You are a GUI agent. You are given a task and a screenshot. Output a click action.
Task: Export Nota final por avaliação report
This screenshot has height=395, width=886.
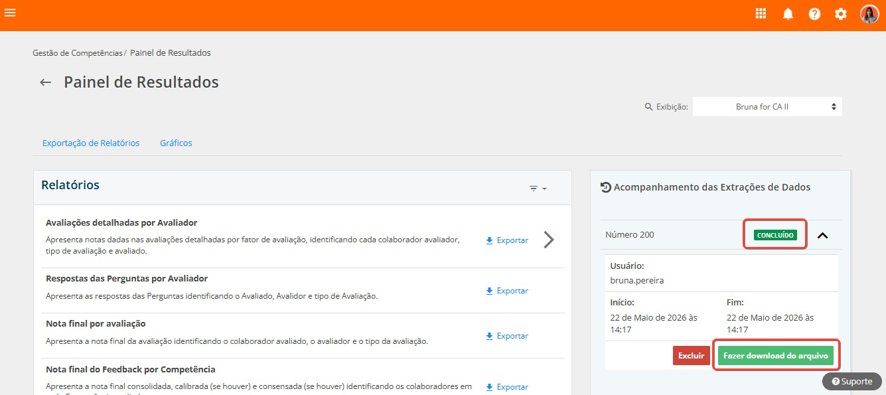coord(507,336)
